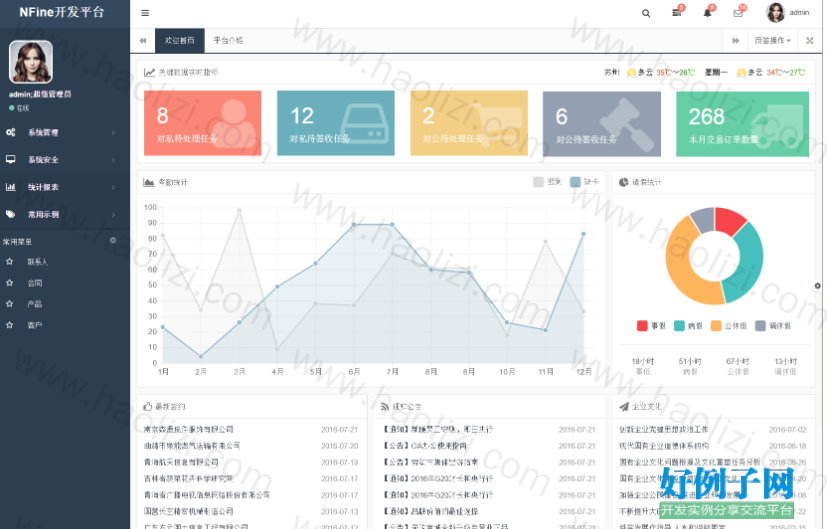Viewport: 827px width, 529px height.
Task: Toggle the red 事假 legend swatch
Action: coord(642,326)
